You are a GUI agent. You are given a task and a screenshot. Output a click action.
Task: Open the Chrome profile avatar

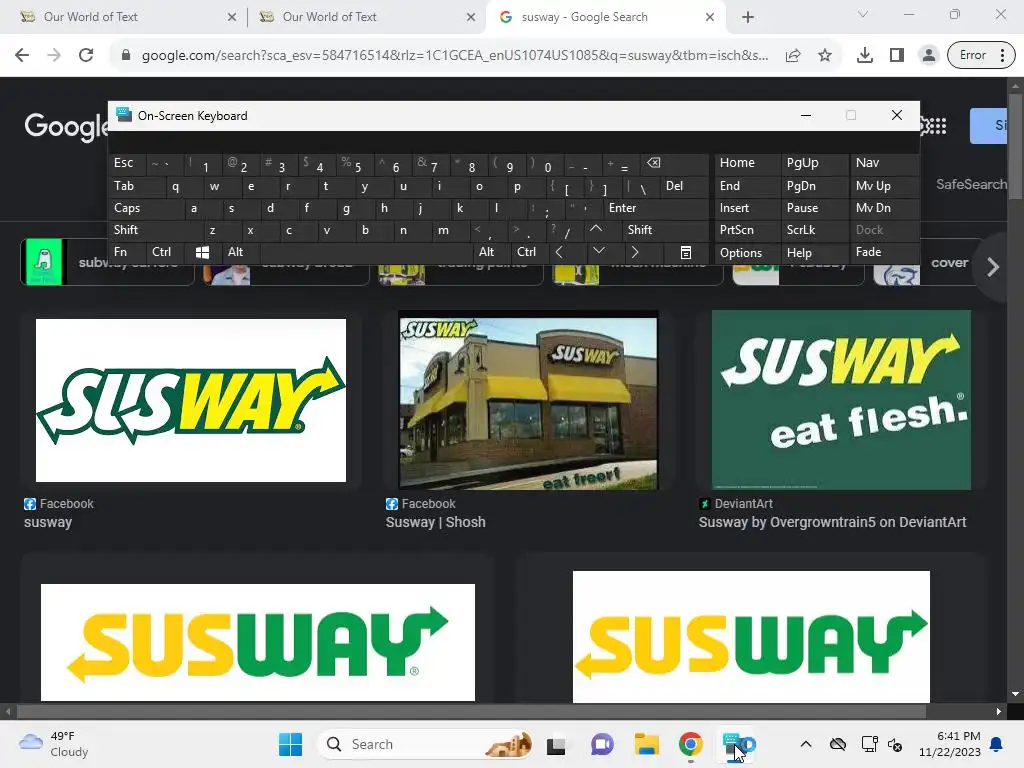928,55
